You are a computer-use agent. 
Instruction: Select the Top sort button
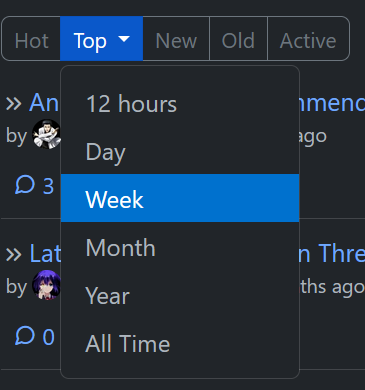point(102,39)
